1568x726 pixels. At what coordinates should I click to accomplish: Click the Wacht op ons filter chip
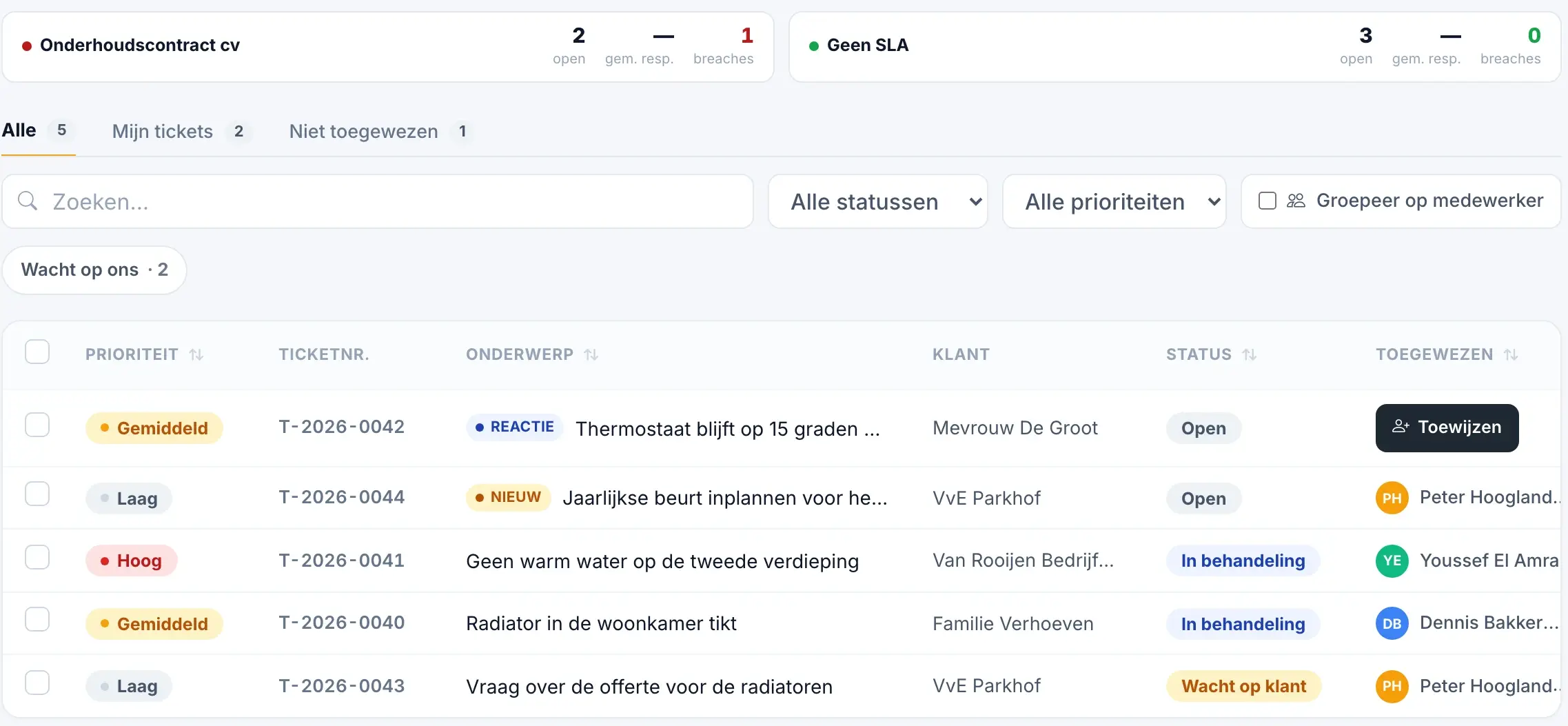point(94,270)
